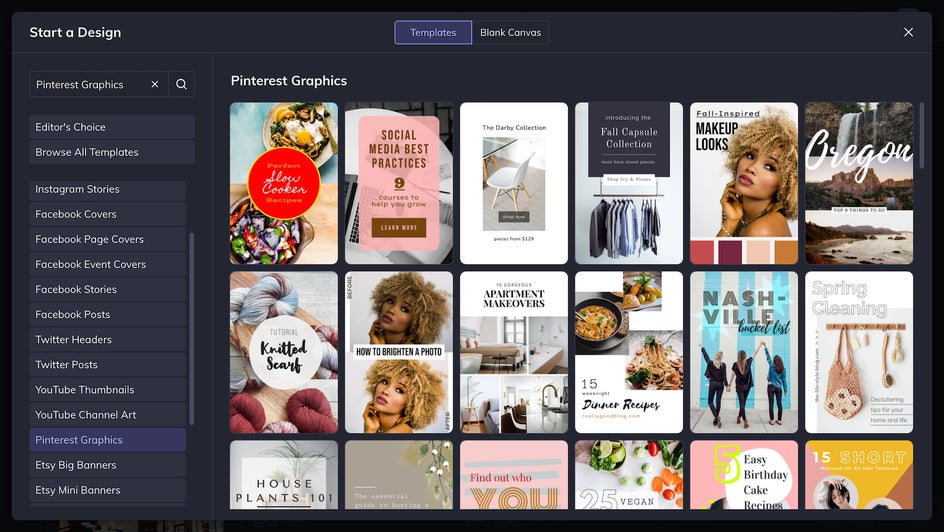This screenshot has height=532, width=944.
Task: Pick the Slow Cooker Recipes template
Action: click(284, 183)
